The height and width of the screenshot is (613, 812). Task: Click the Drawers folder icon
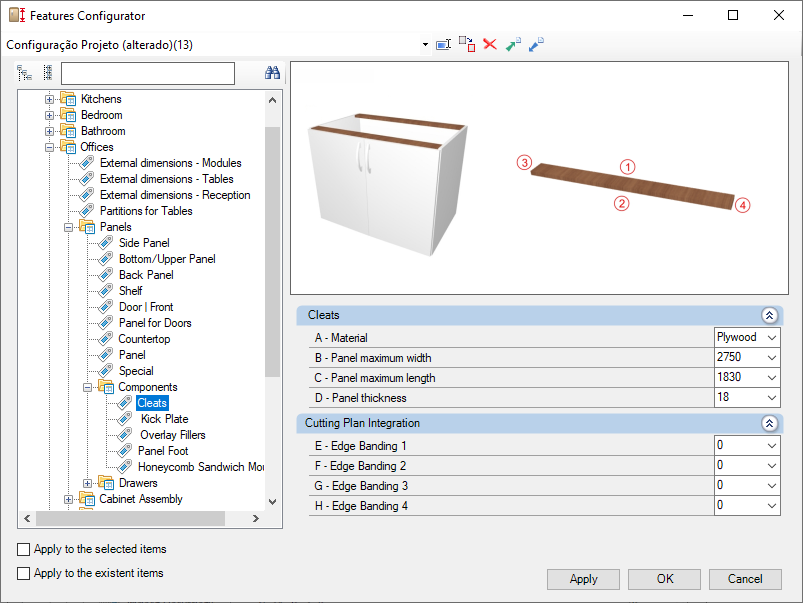[x=106, y=483]
